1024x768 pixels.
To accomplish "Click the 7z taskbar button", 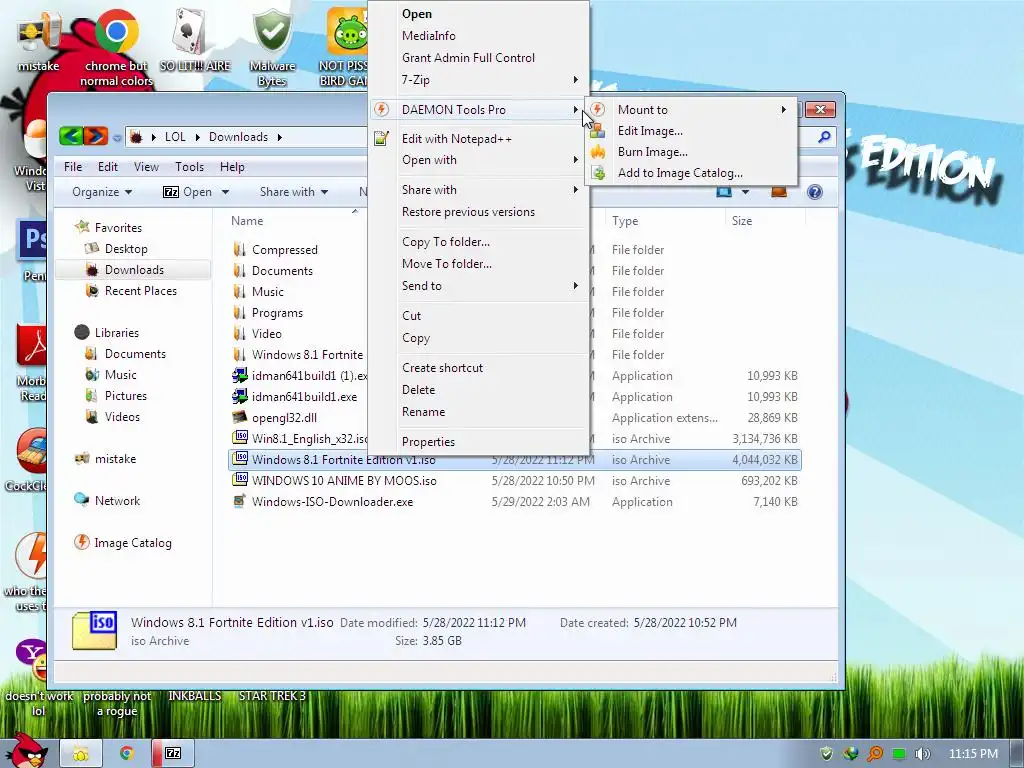I will pyautogui.click(x=172, y=753).
